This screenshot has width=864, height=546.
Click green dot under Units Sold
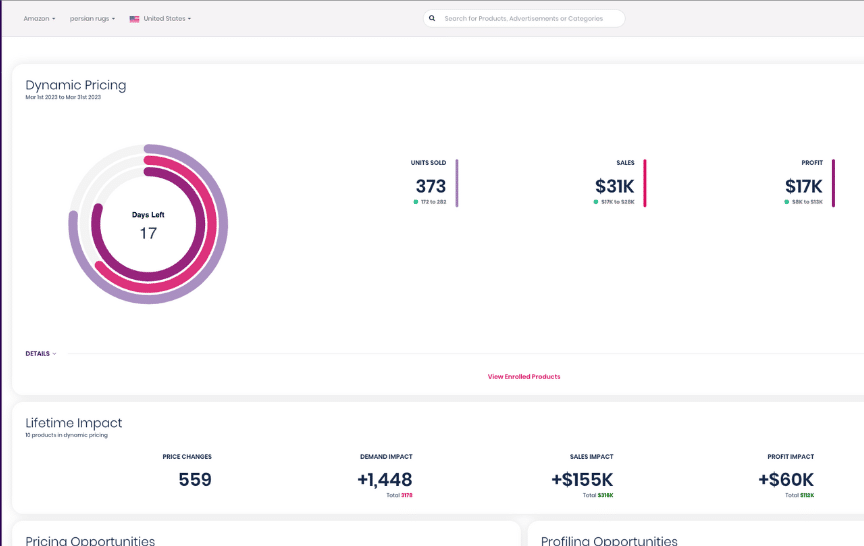tap(415, 201)
